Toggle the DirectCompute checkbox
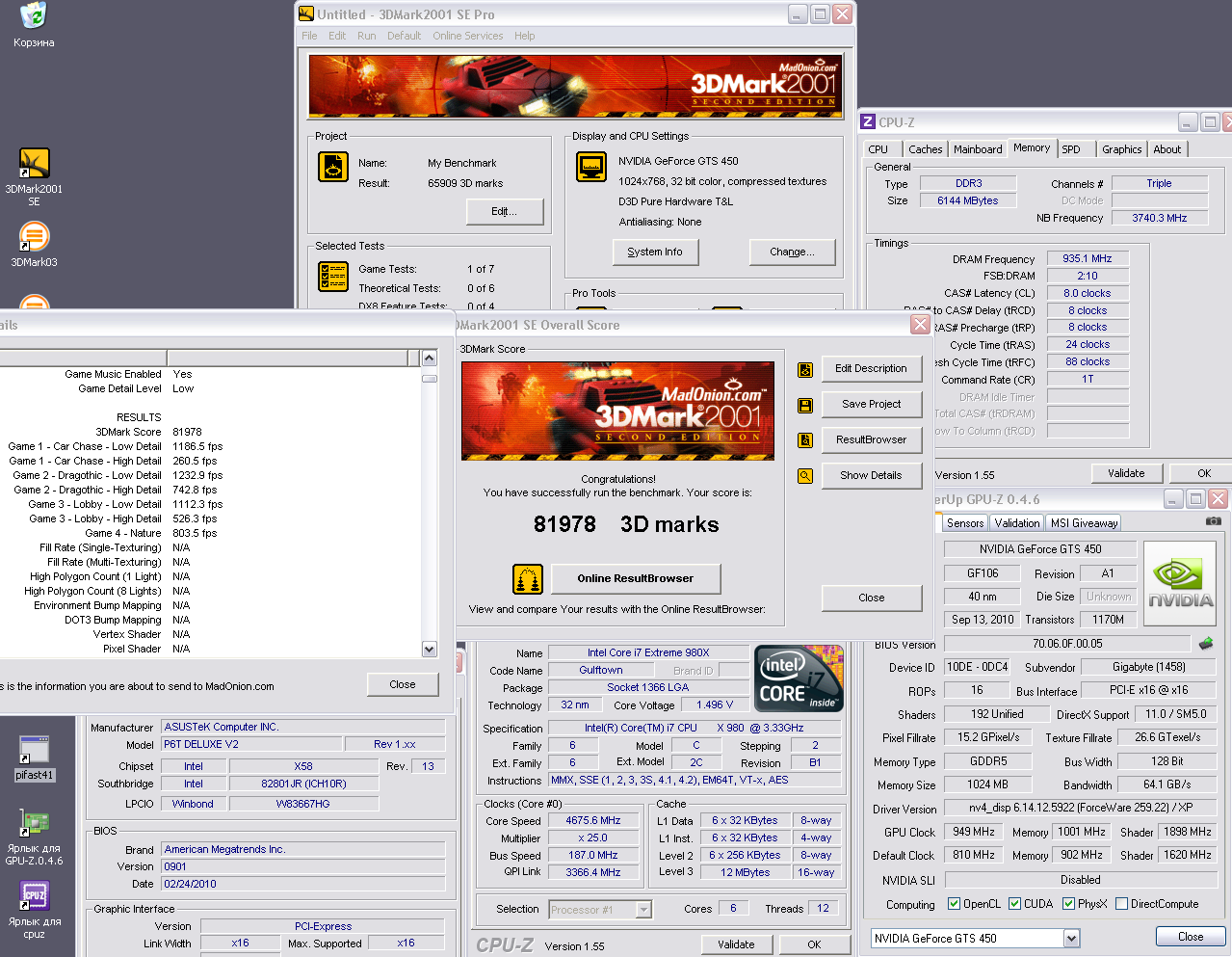The width and height of the screenshot is (1232, 957). pos(1120,904)
